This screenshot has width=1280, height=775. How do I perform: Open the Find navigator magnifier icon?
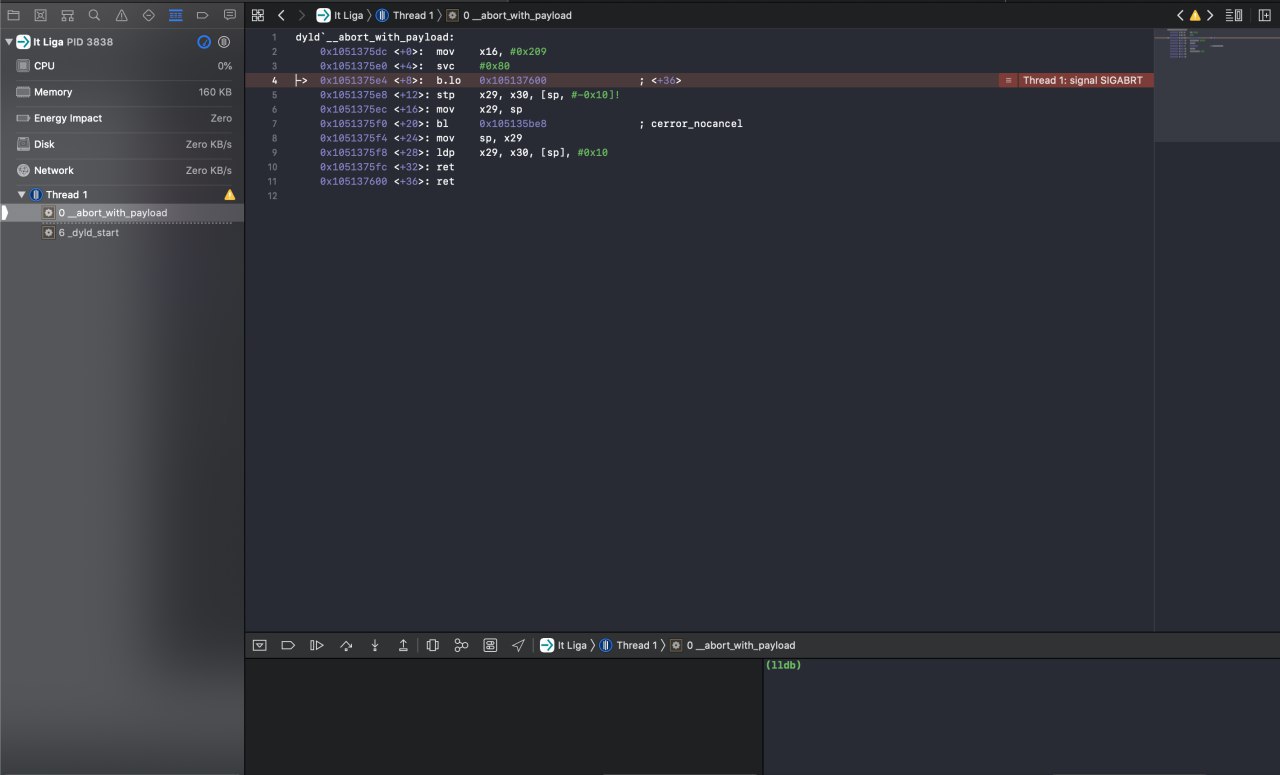click(94, 16)
